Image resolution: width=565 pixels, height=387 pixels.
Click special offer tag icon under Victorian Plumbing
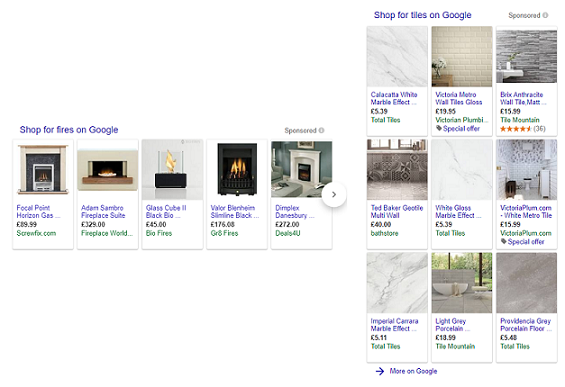pyautogui.click(x=439, y=128)
